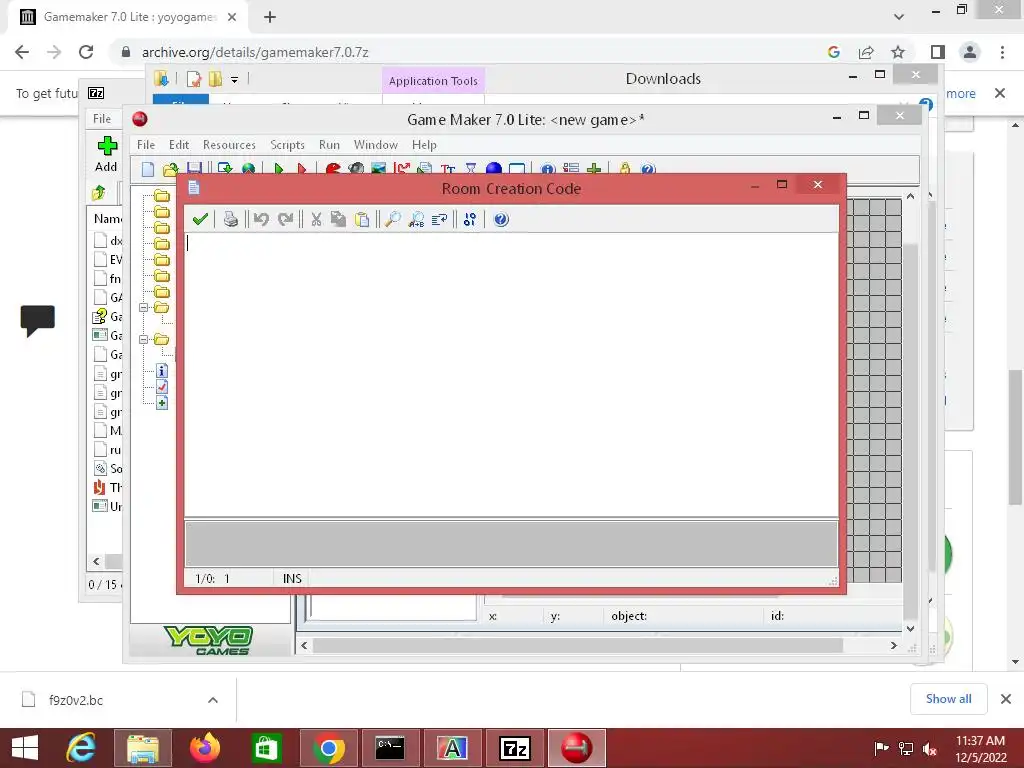Click Show all downloads button

(x=948, y=699)
